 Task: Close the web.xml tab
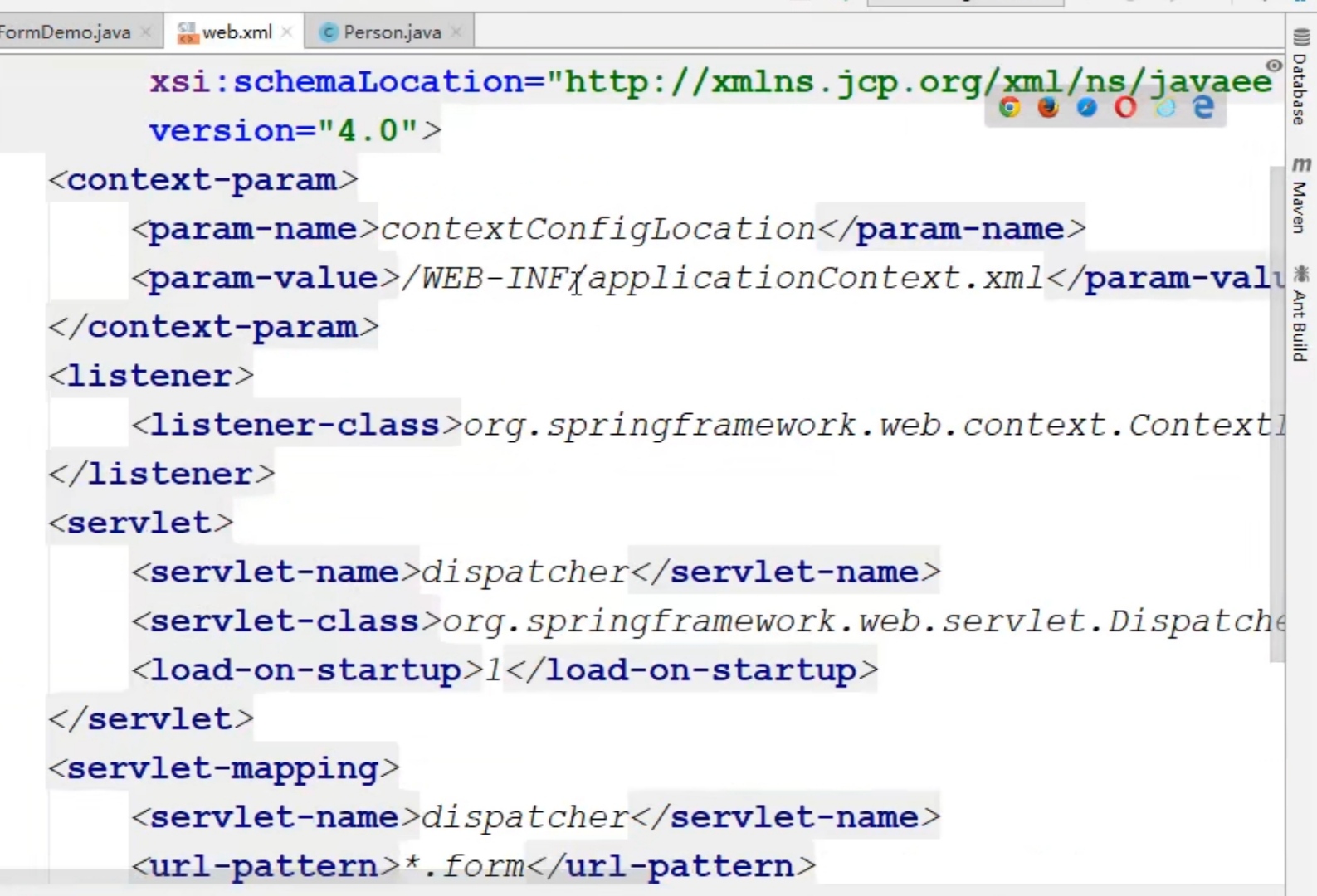(287, 32)
